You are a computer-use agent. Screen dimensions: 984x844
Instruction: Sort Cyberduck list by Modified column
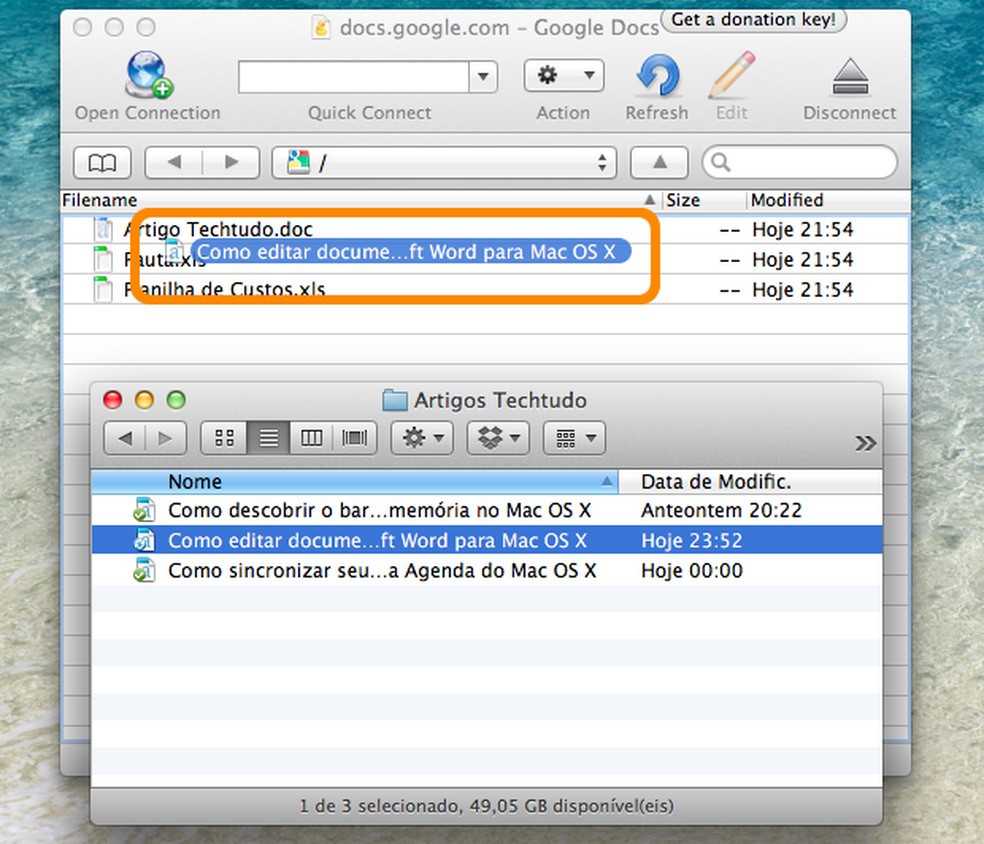pos(827,200)
